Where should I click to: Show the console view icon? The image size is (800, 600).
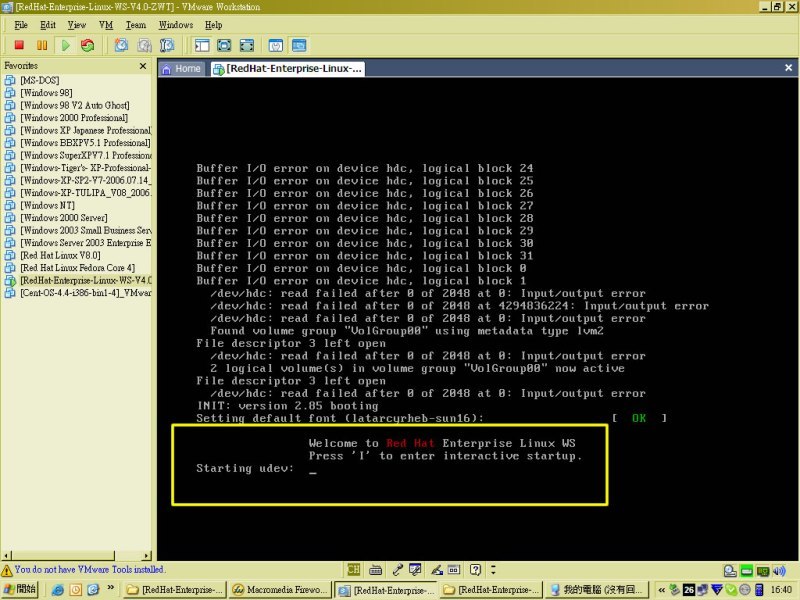[x=299, y=45]
